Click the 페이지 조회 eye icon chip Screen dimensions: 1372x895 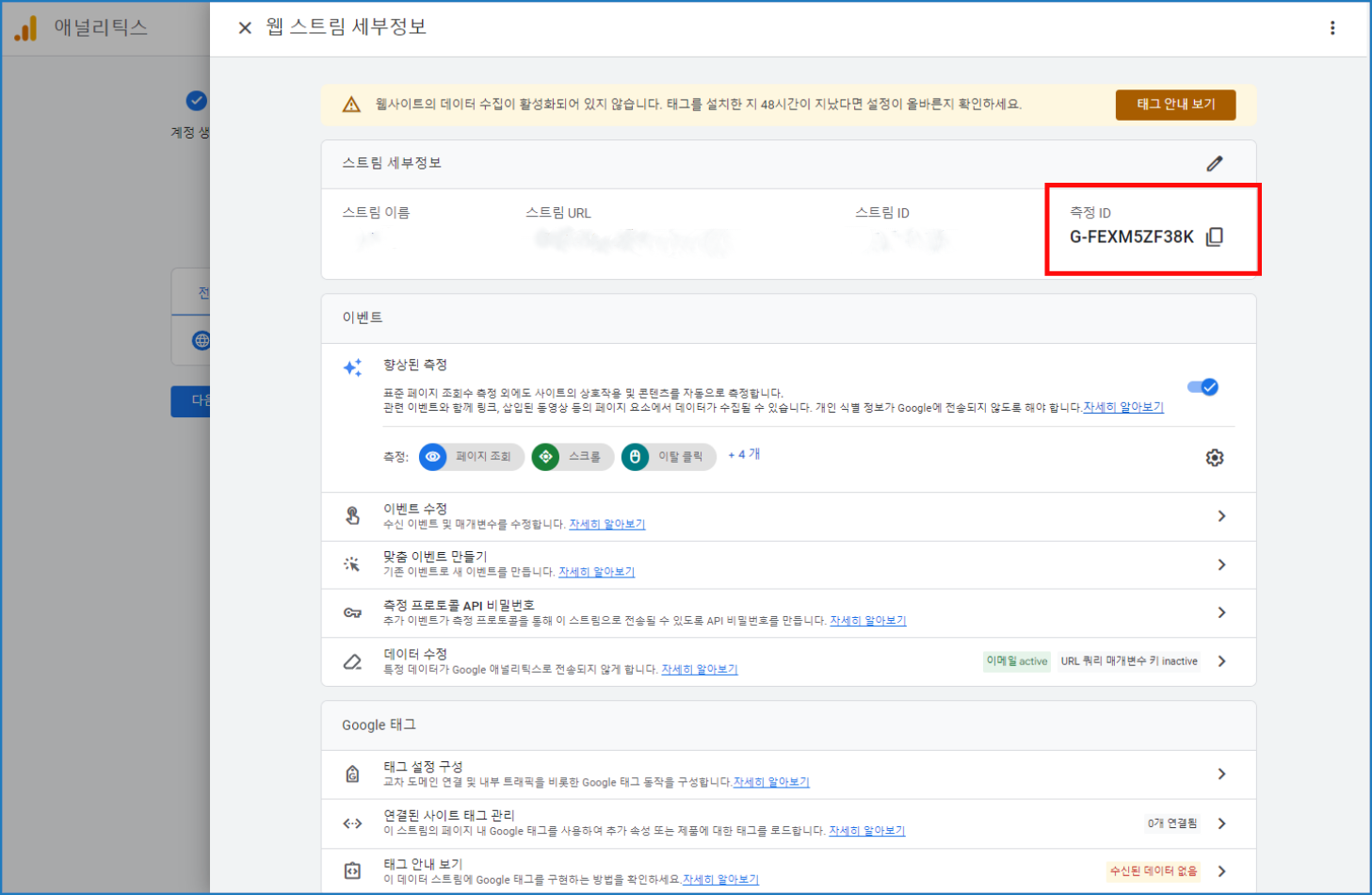click(433, 457)
